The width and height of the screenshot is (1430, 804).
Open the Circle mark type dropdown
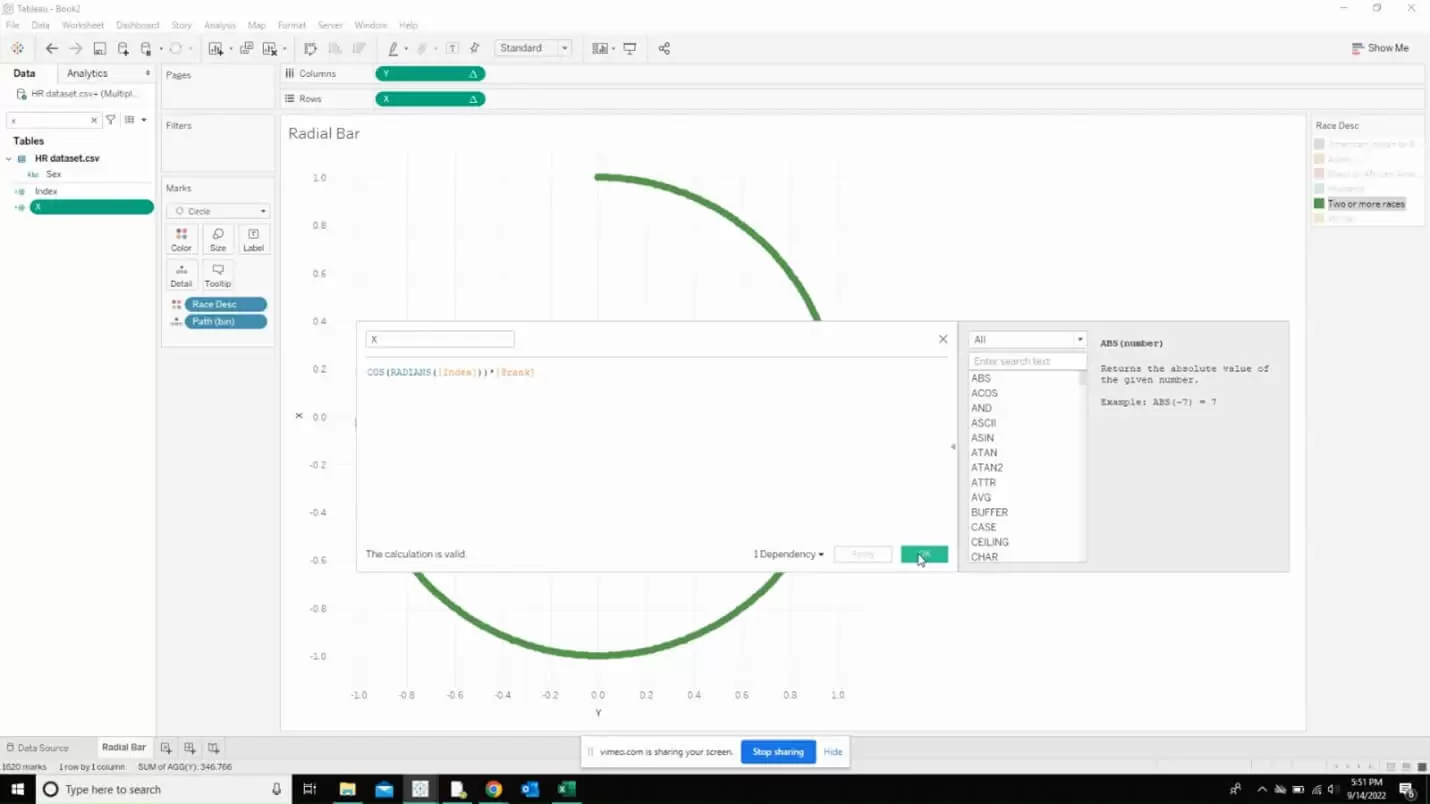pos(218,211)
